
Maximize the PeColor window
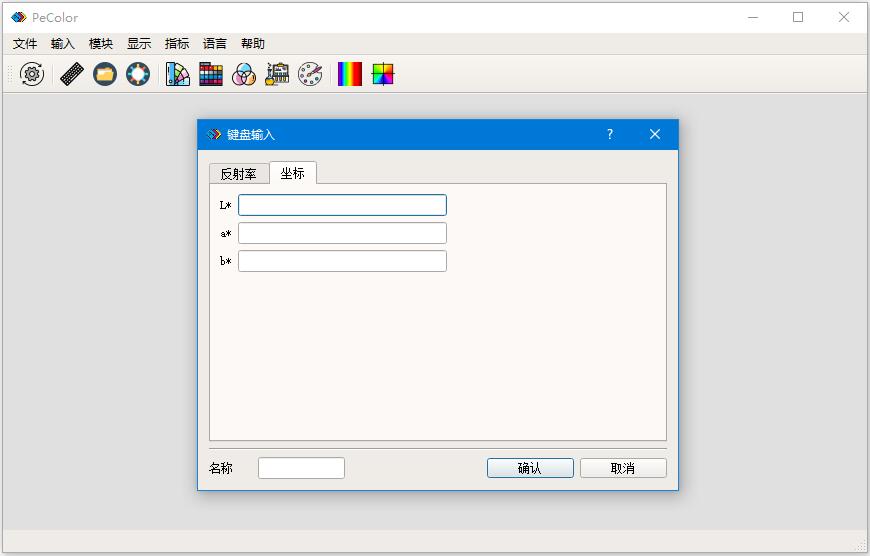point(798,17)
